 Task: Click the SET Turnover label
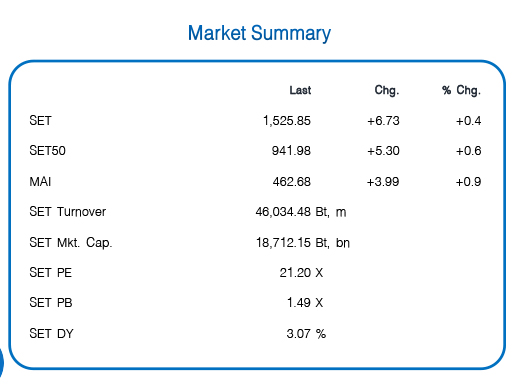pyautogui.click(x=68, y=212)
